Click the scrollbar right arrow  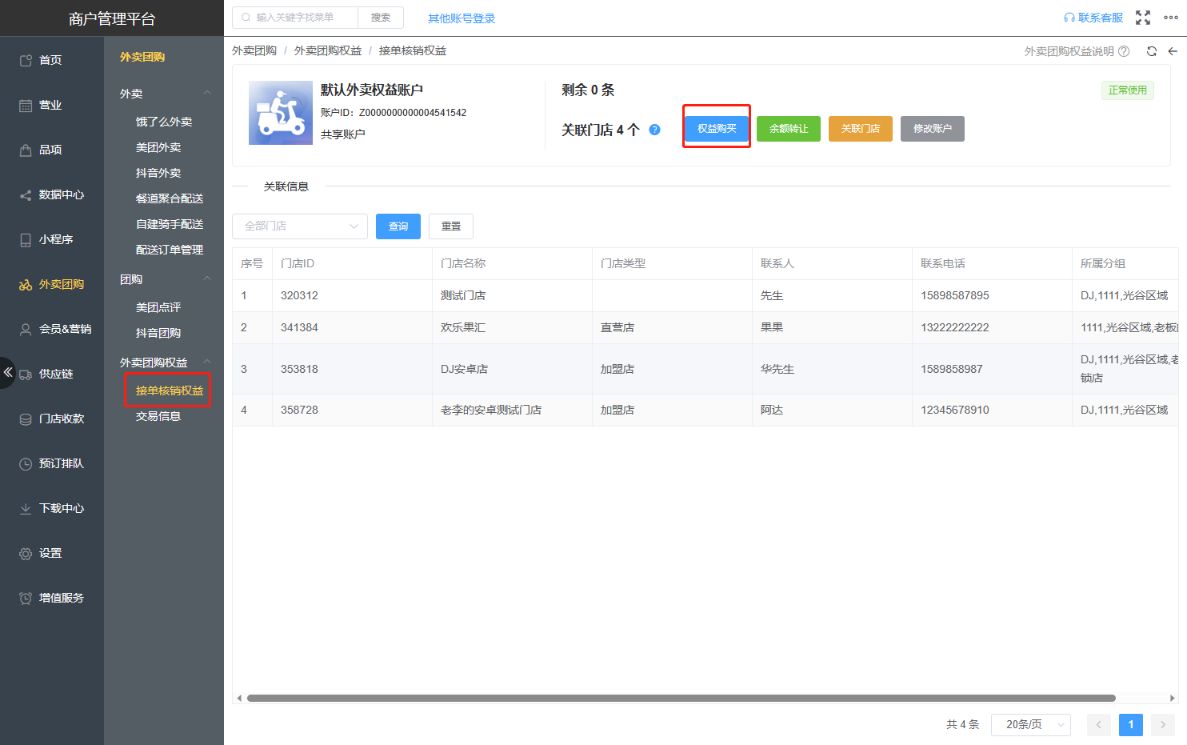1172,698
